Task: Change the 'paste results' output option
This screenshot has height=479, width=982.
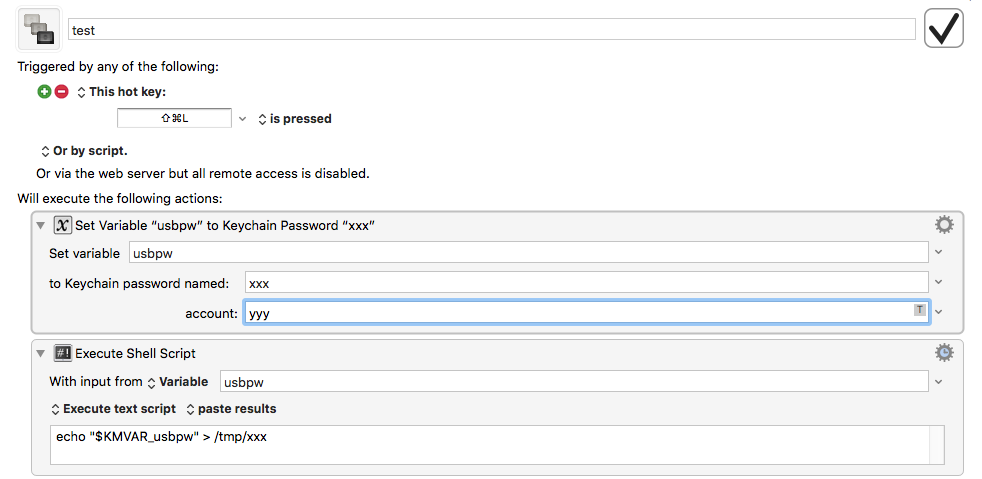Action: point(231,409)
